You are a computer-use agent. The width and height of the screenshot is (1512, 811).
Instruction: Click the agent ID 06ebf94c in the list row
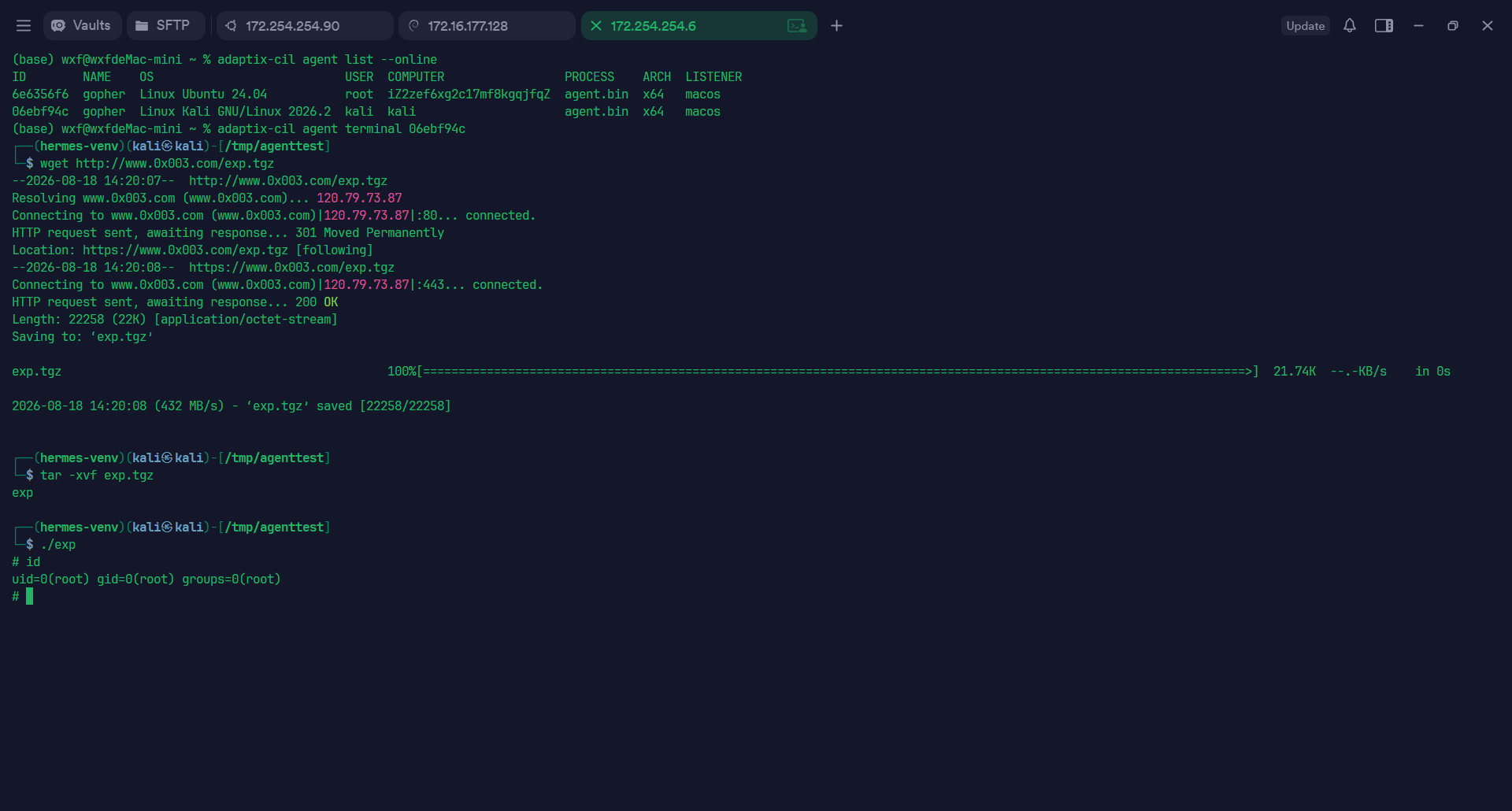click(x=40, y=112)
